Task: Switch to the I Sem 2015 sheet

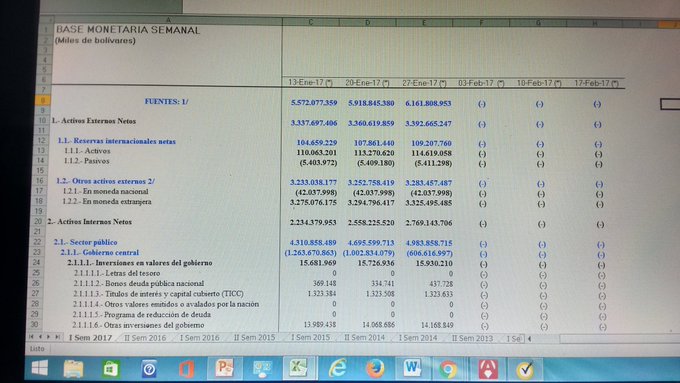Action: click(311, 337)
